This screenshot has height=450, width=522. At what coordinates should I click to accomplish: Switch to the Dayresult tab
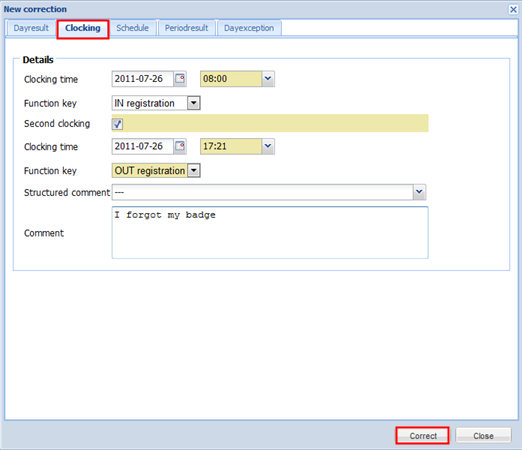pos(31,28)
